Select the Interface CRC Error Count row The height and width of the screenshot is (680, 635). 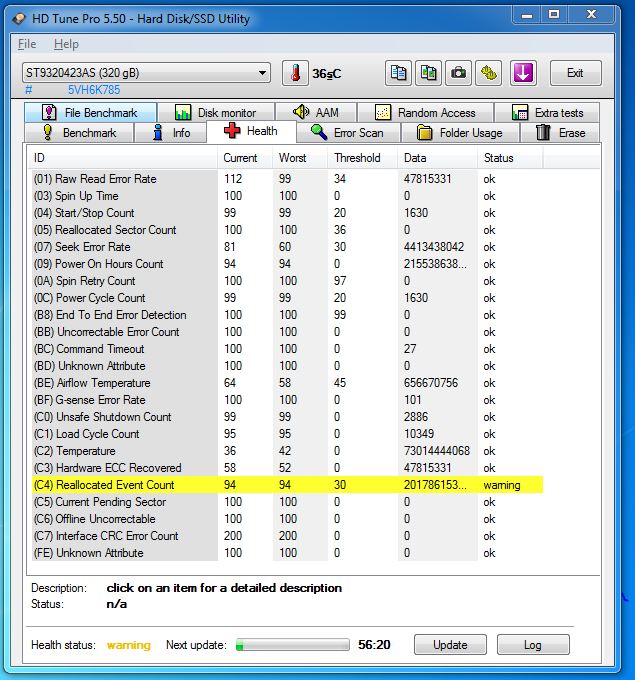(286, 536)
